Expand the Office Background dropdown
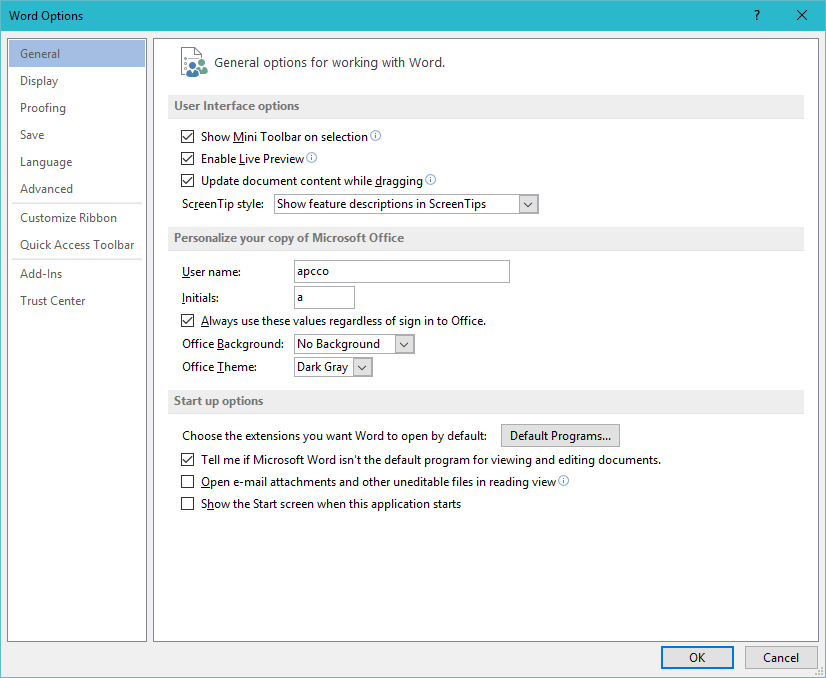 (x=404, y=344)
